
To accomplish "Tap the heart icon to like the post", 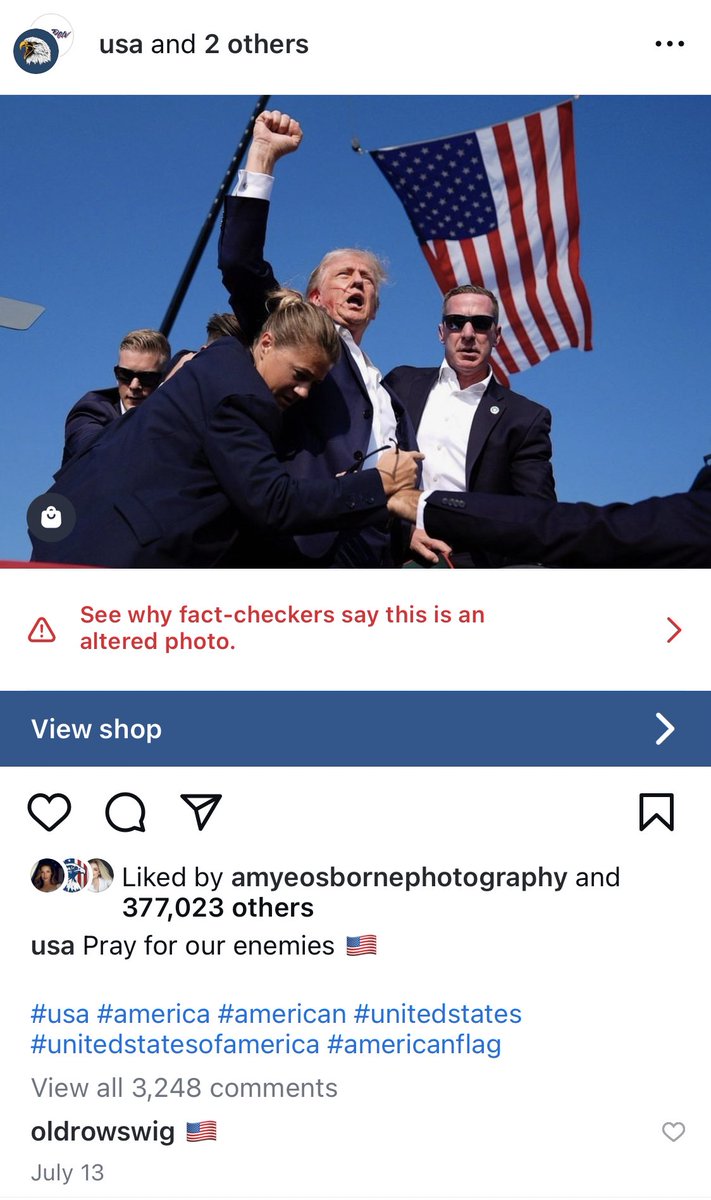I will (x=49, y=812).
